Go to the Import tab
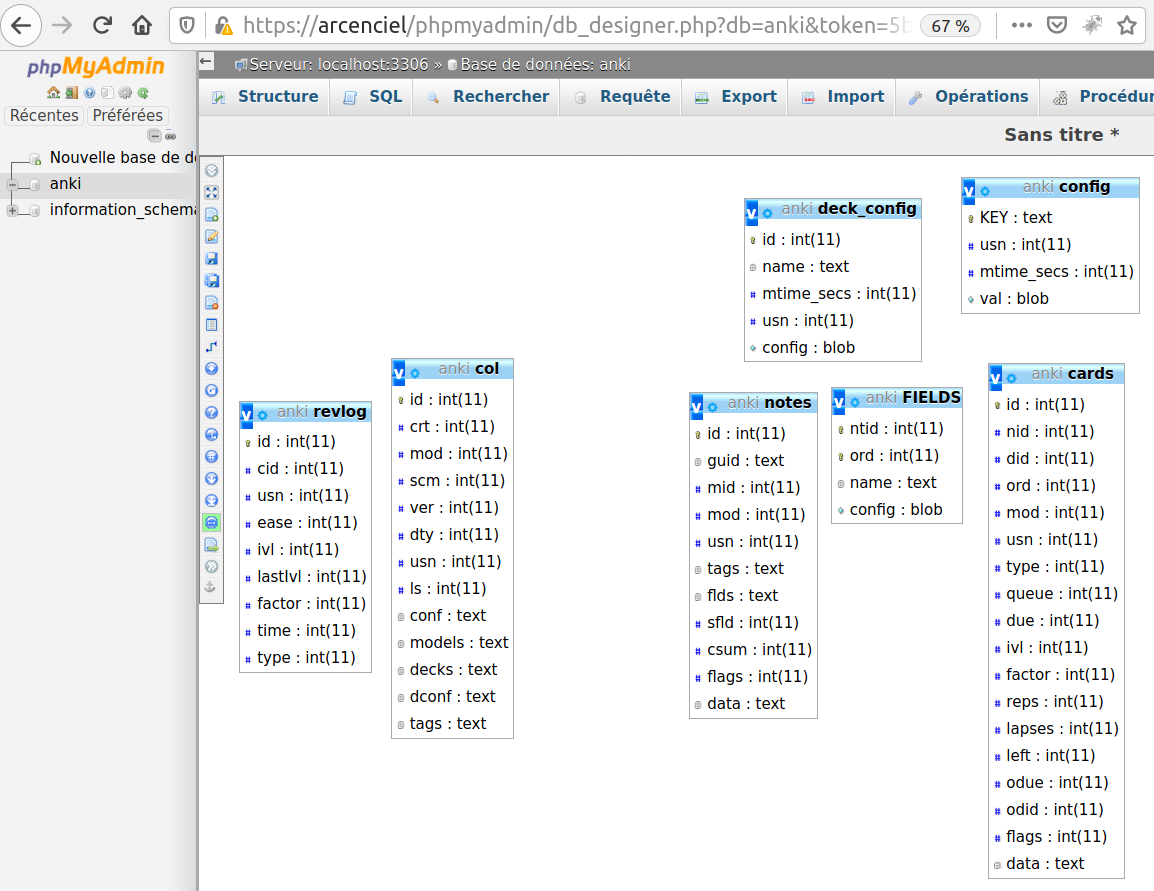 tap(843, 97)
